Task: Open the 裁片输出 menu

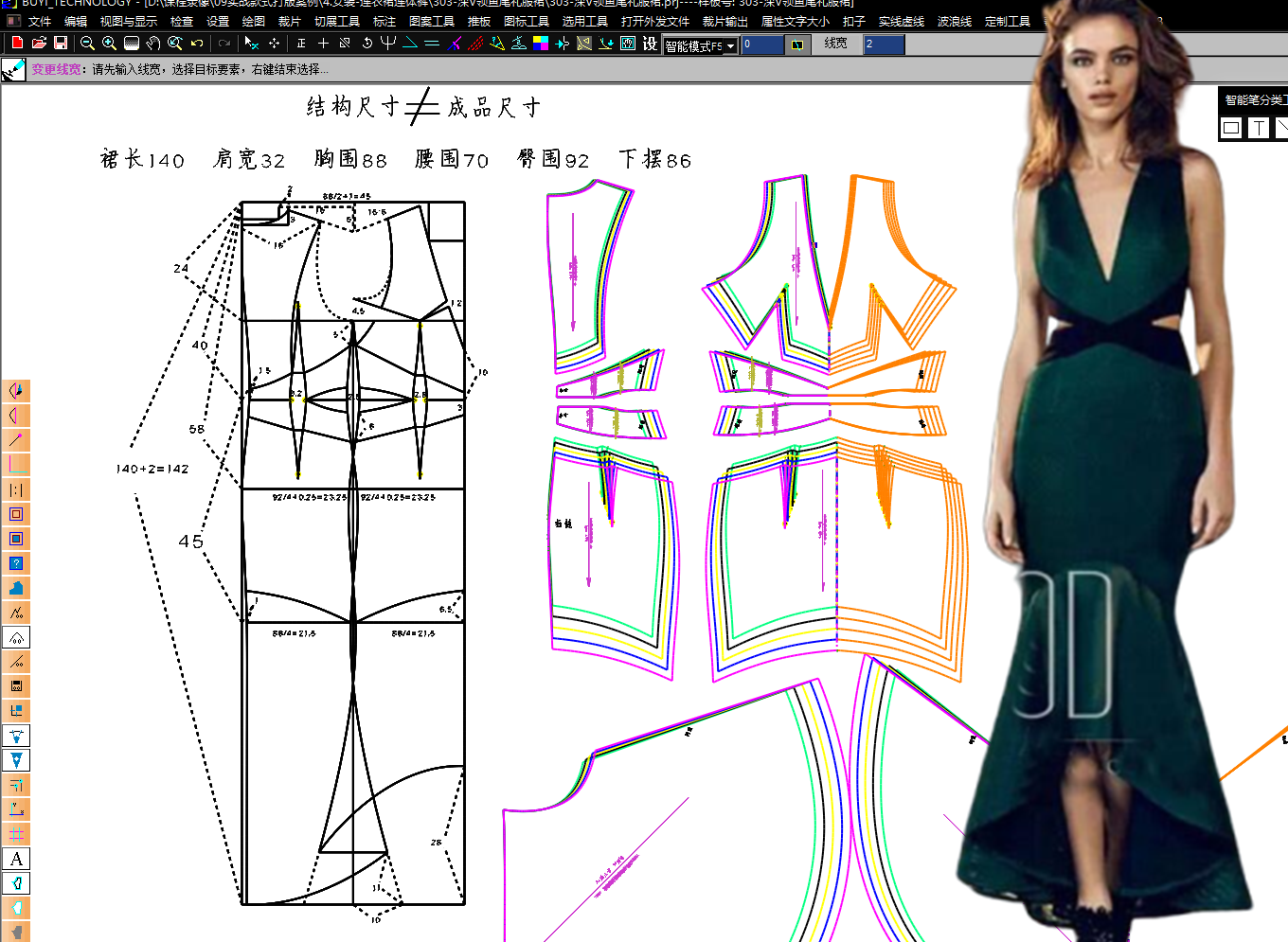Action: tap(725, 21)
